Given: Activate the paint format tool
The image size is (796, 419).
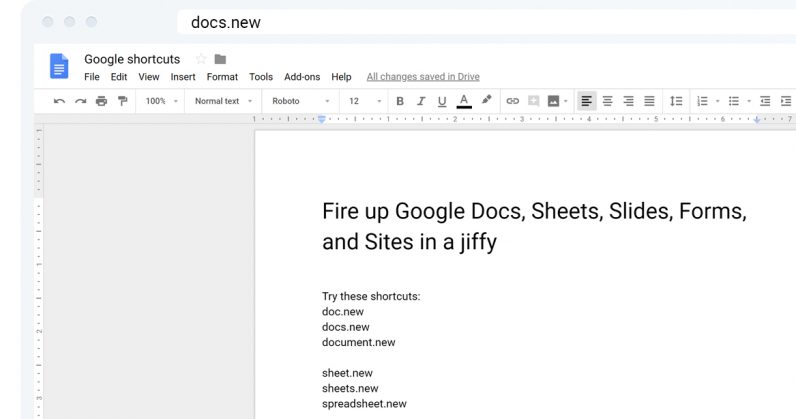Looking at the screenshot, I should [x=122, y=101].
